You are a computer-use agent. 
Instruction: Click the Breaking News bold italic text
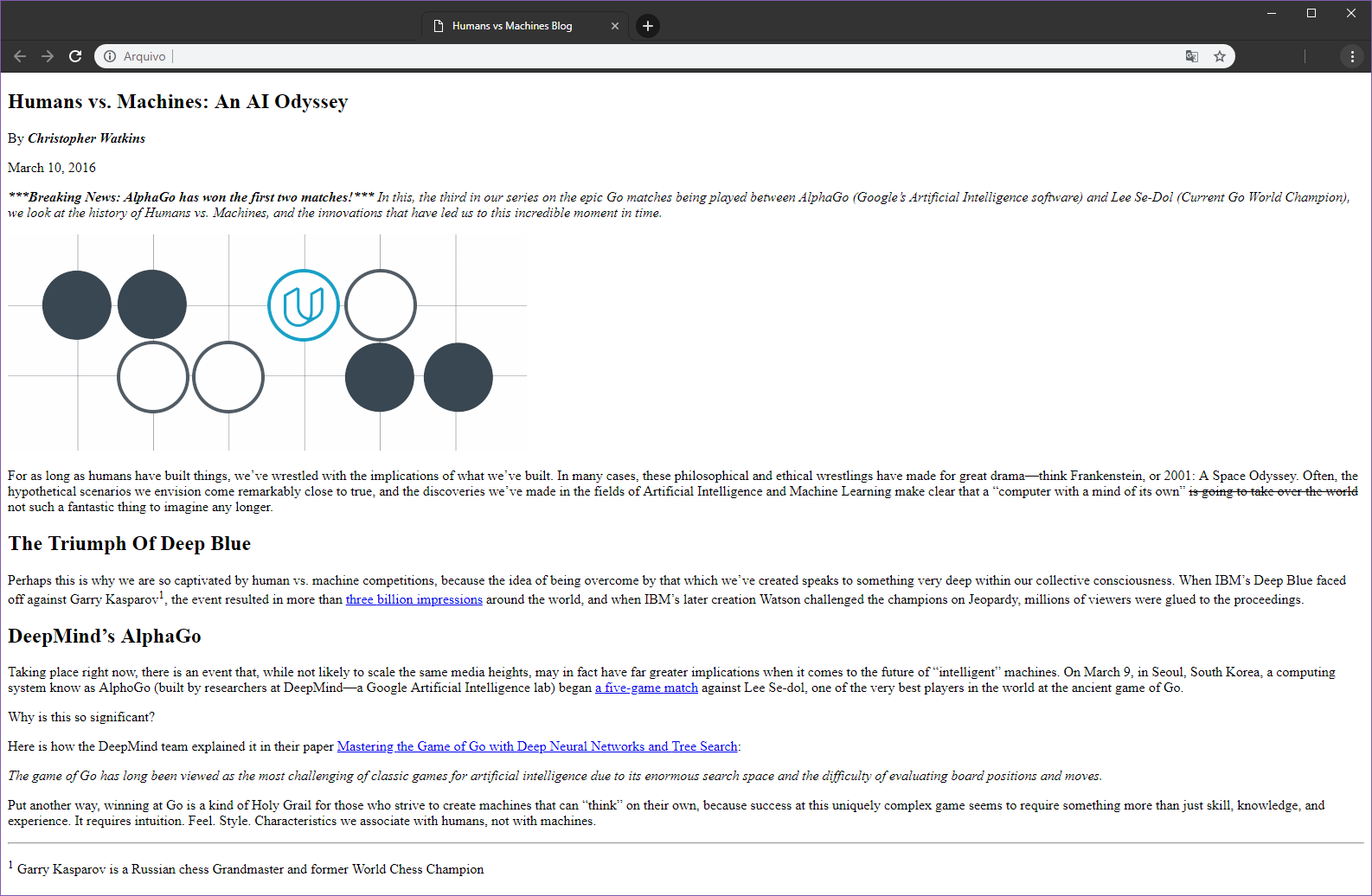[191, 197]
